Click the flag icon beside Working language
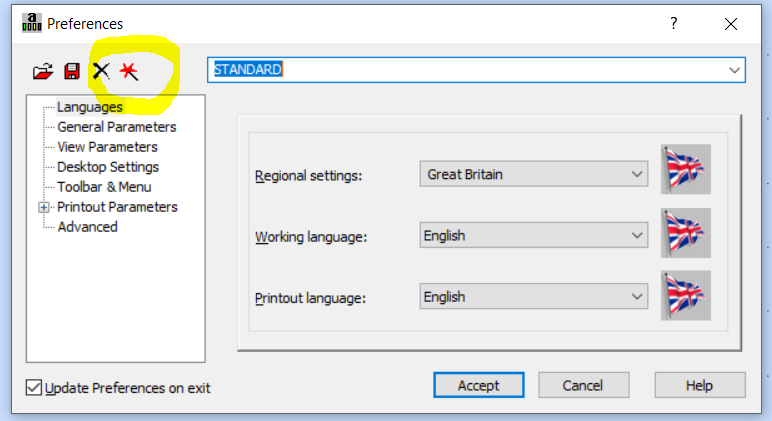This screenshot has height=421, width=772. pos(686,233)
